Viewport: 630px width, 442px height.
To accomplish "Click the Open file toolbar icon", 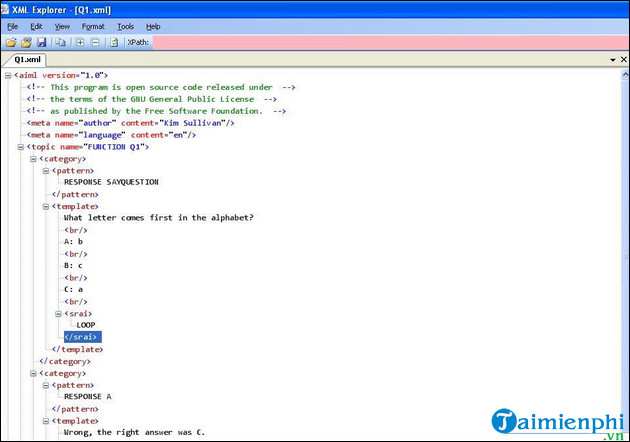I will tap(11, 42).
